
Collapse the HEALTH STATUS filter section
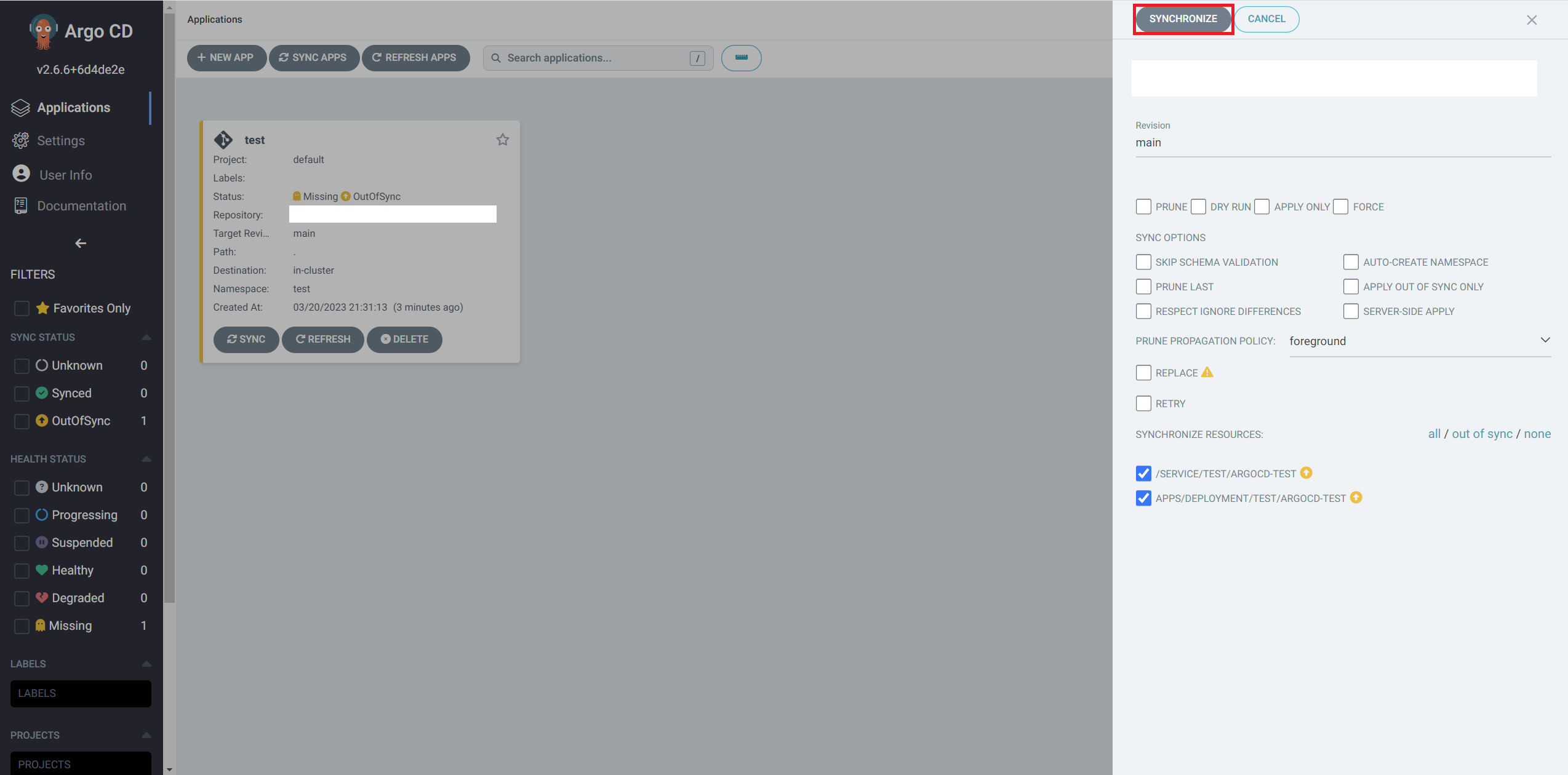146,459
